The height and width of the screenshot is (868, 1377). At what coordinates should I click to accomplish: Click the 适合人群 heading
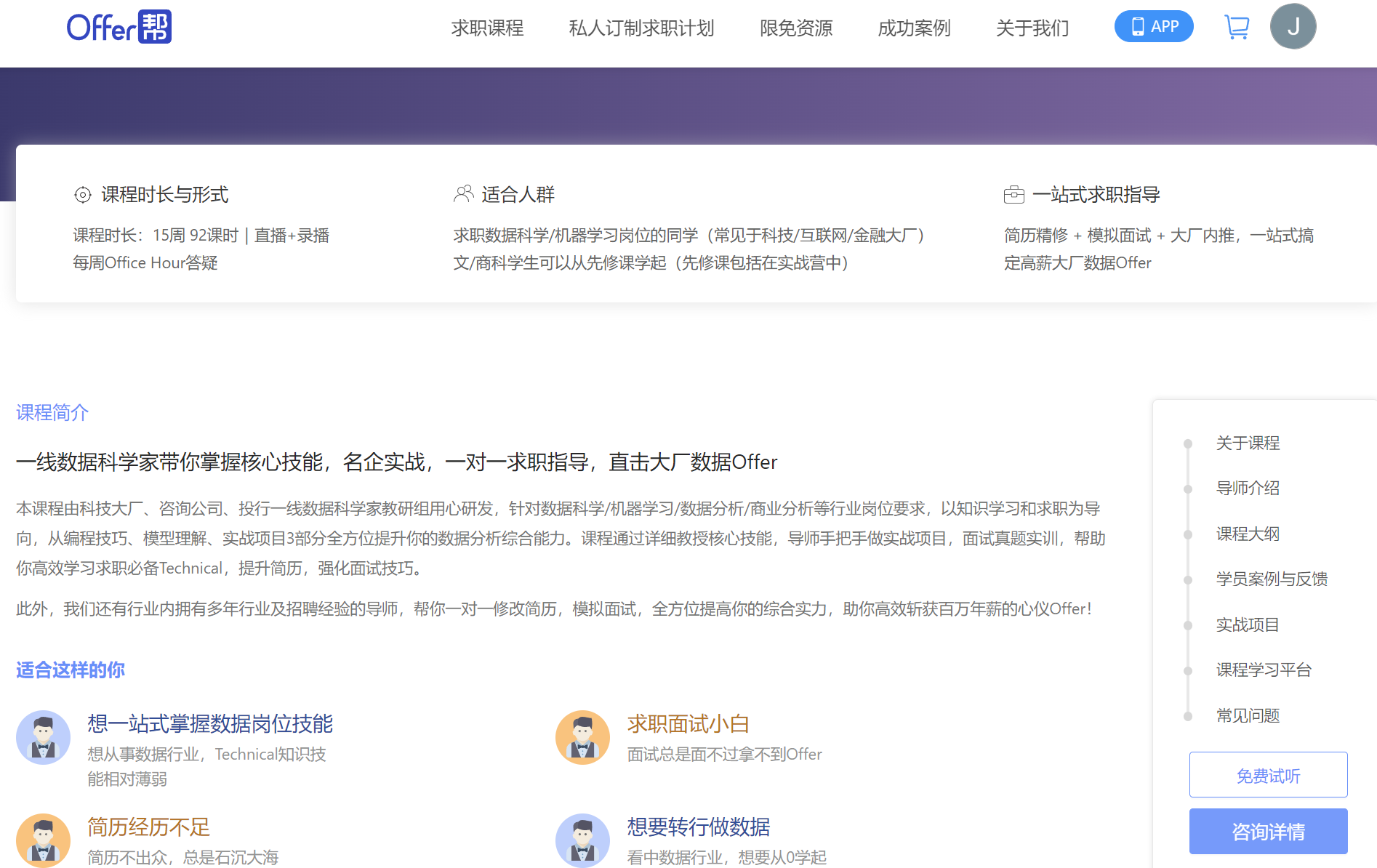(x=518, y=194)
